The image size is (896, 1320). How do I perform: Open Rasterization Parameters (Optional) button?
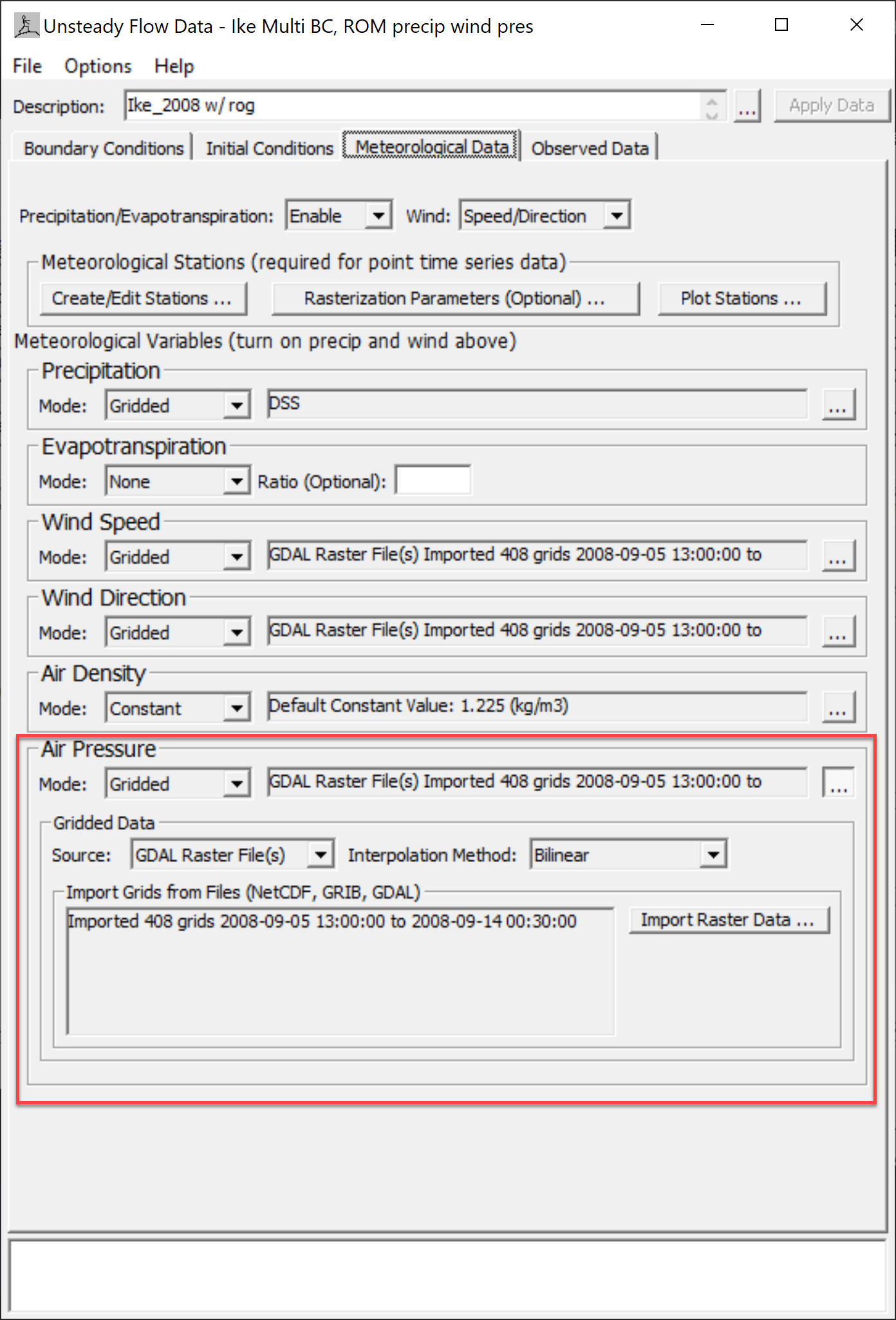click(x=456, y=299)
